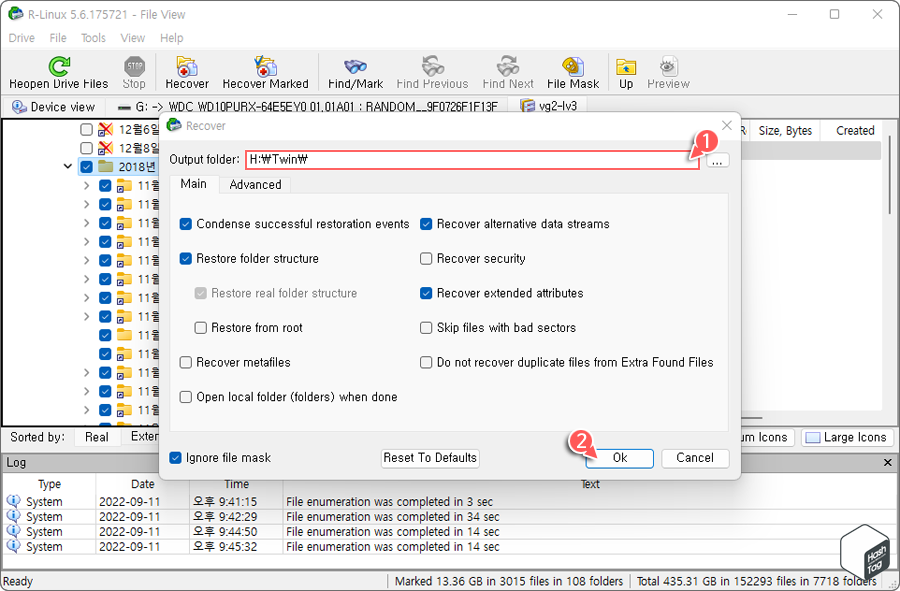Collapse the 2018년 folder in the tree
900x591 pixels.
[68, 166]
